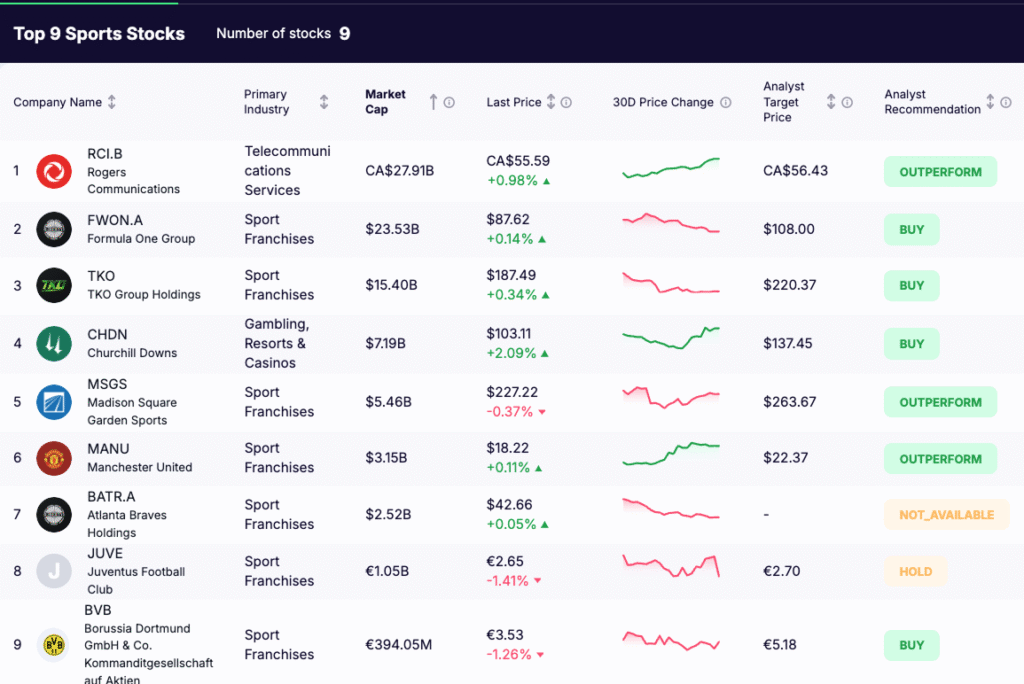
Task: Select the TKO Group Holdings logo
Action: click(53, 285)
